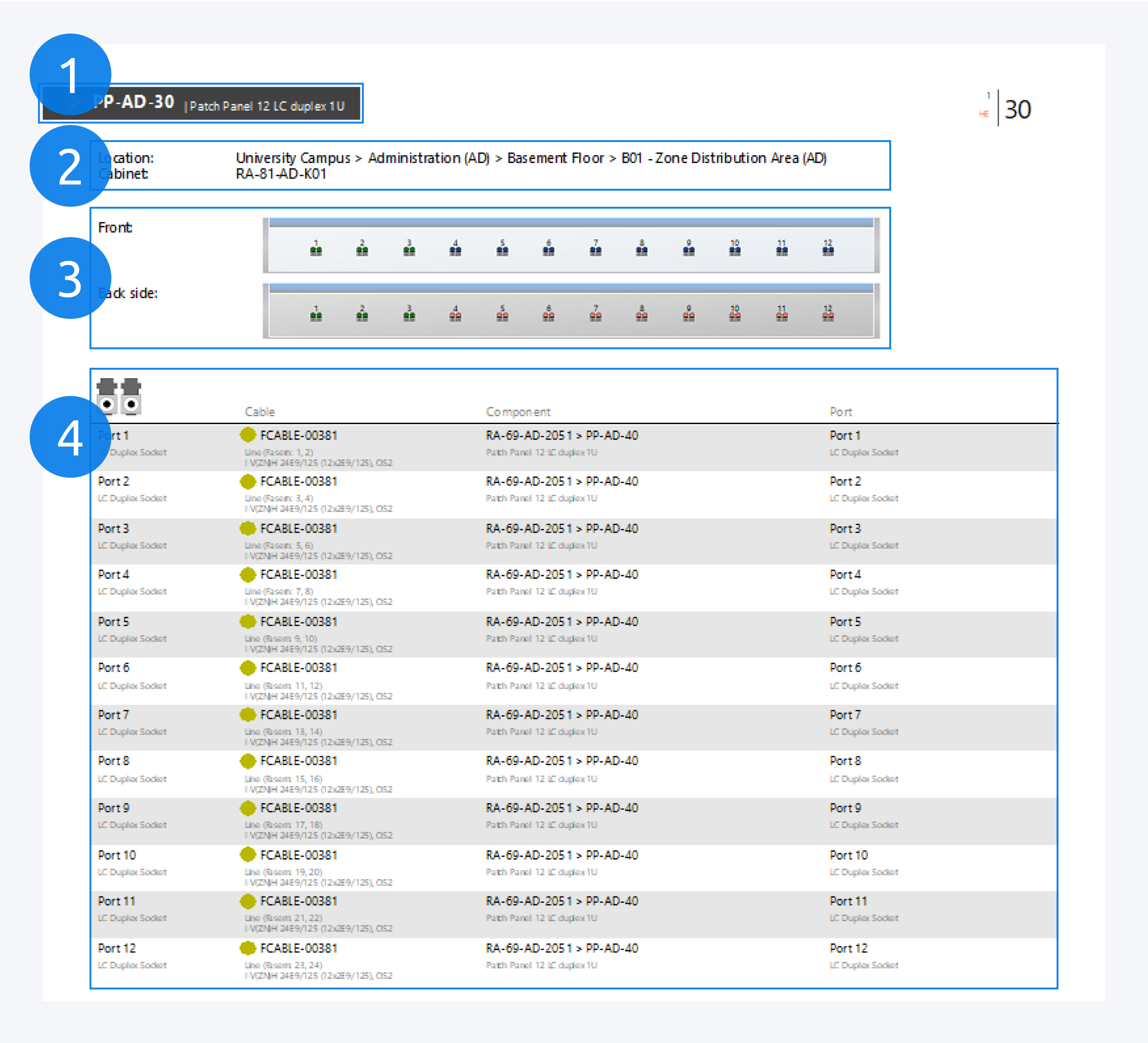The width and height of the screenshot is (1148, 1043).
Task: Click the blue number 4 callout badge
Action: click(x=70, y=437)
